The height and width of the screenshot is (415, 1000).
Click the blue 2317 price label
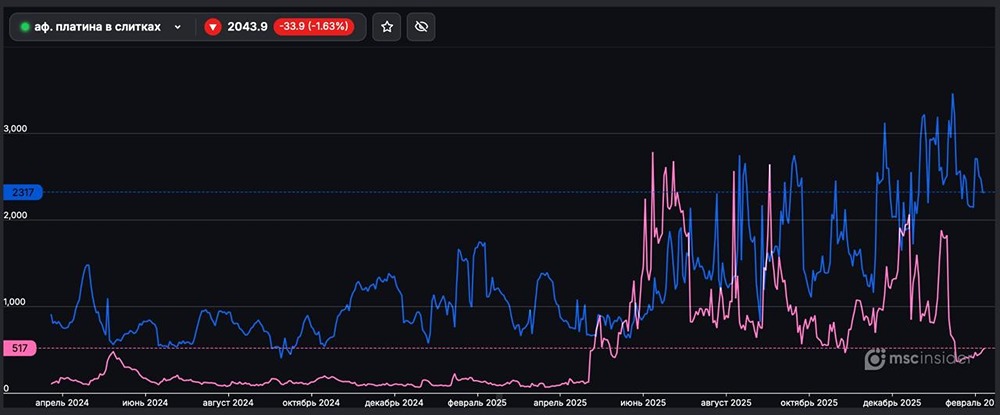coord(20,192)
